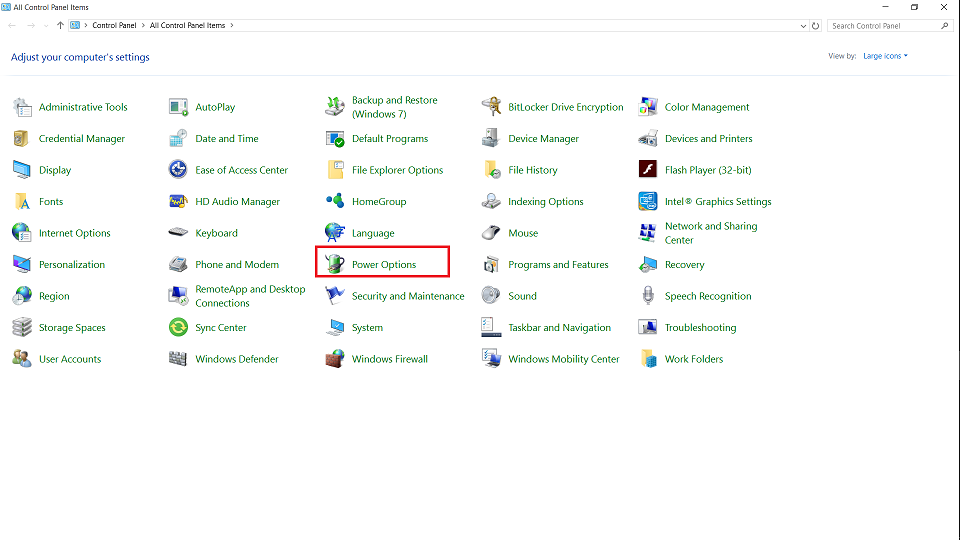Click the Ease of Access Center icon
The height and width of the screenshot is (540, 960).
tap(178, 170)
